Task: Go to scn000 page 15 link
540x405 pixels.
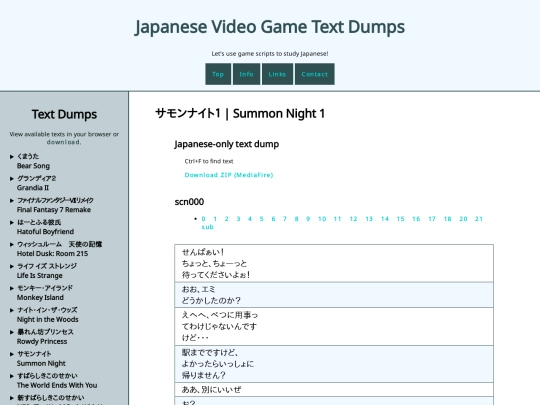Action: tap(401, 219)
